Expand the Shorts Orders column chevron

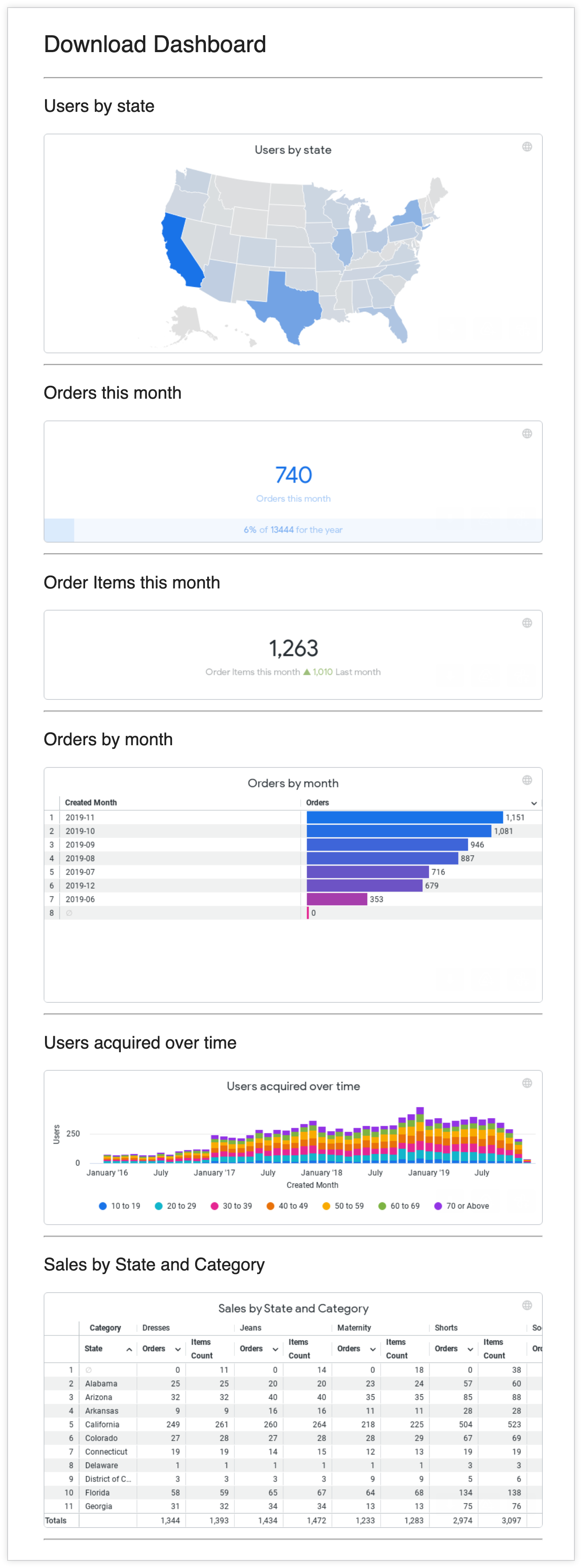coord(470,1349)
